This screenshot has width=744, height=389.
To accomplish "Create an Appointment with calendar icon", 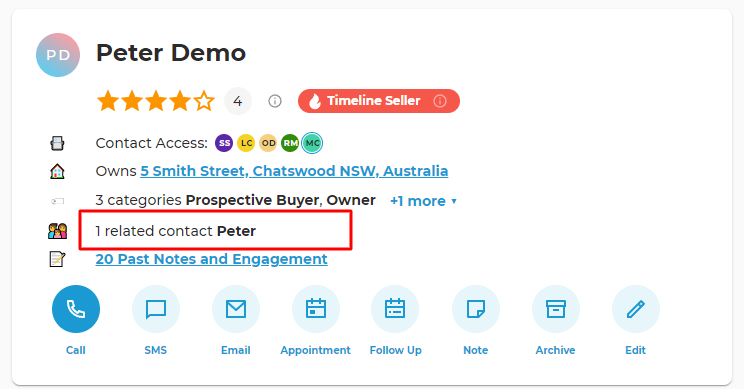I will pos(316,309).
